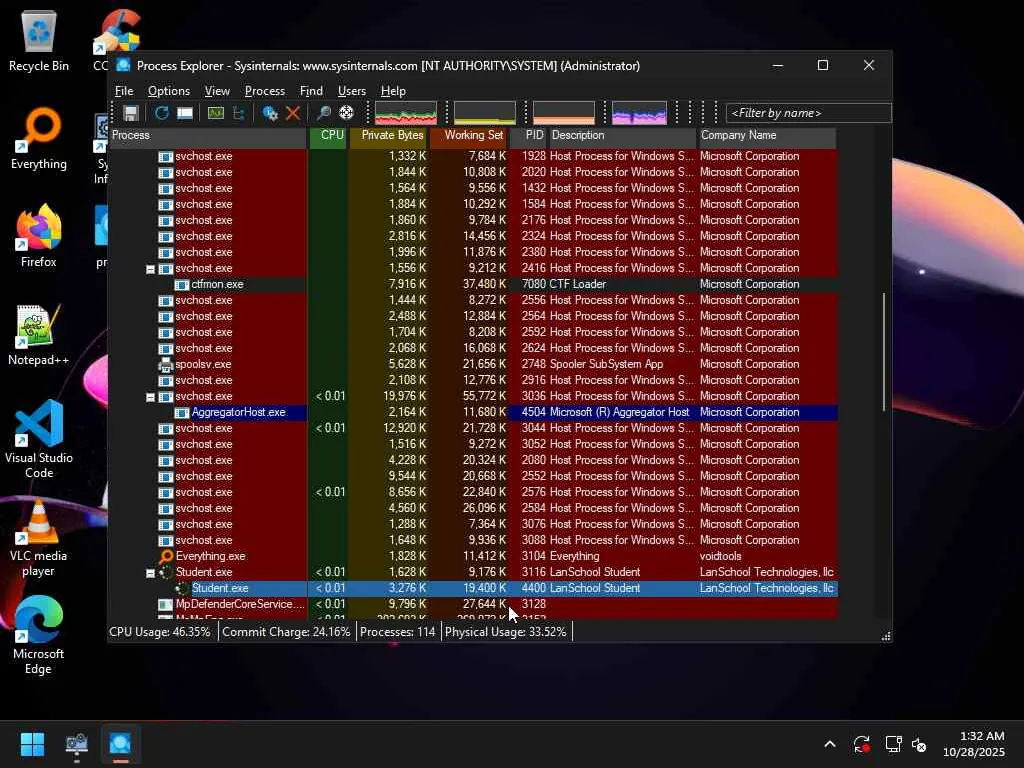Click the Find Handle or DLL magnifier icon

point(323,113)
